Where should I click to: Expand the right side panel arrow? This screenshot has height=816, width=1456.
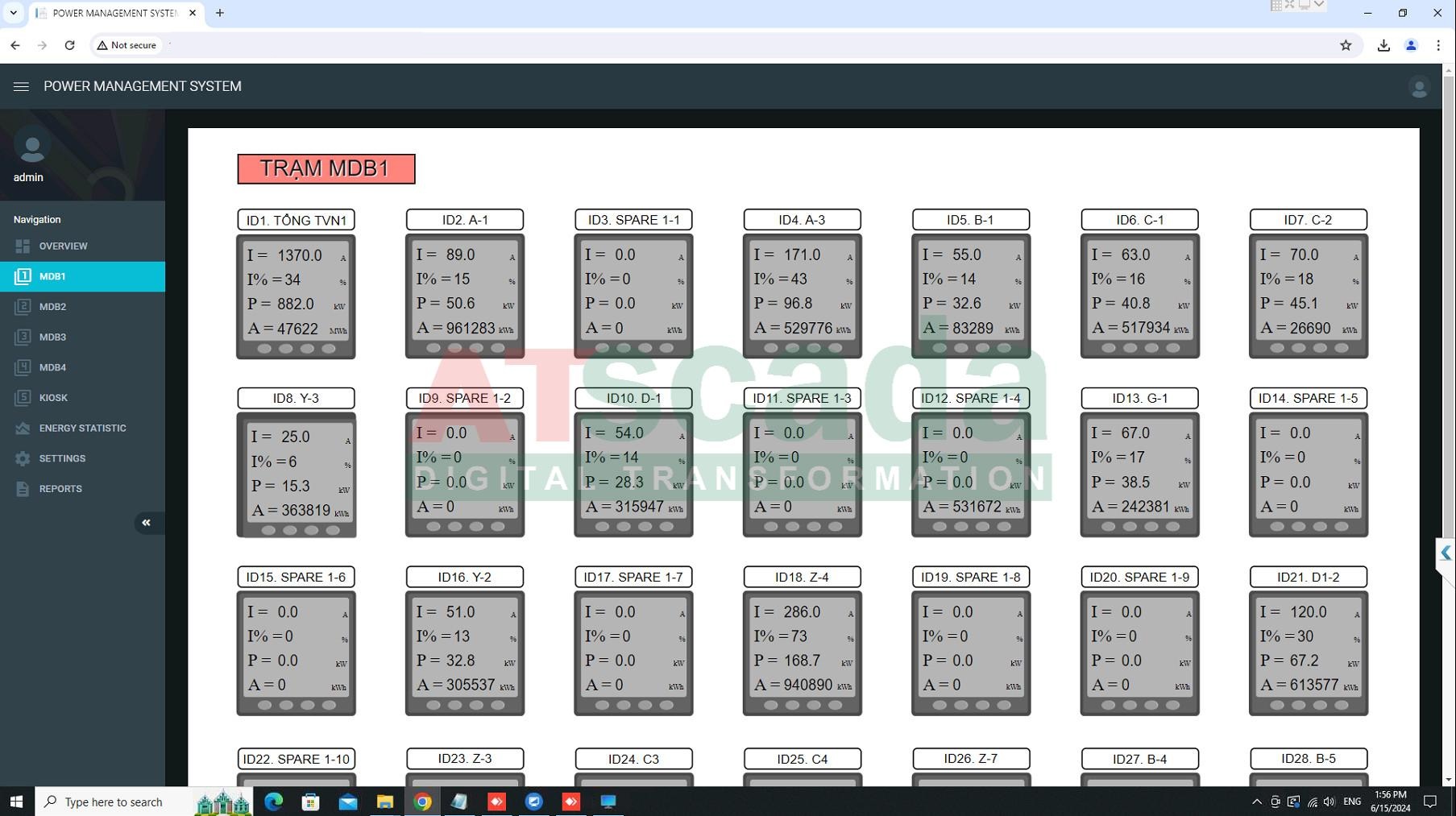click(1446, 553)
